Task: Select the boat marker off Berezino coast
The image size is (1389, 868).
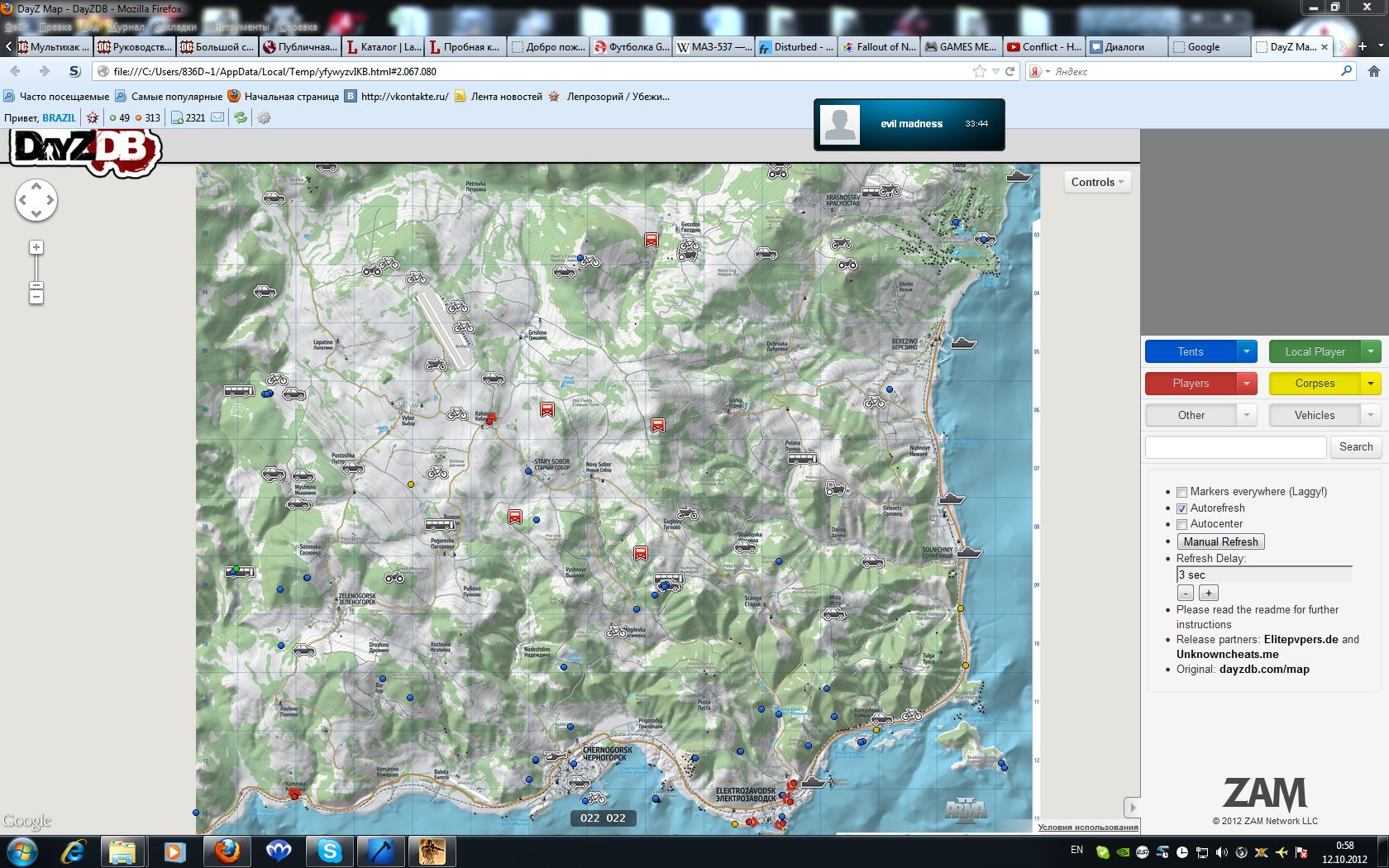Action: coord(962,342)
